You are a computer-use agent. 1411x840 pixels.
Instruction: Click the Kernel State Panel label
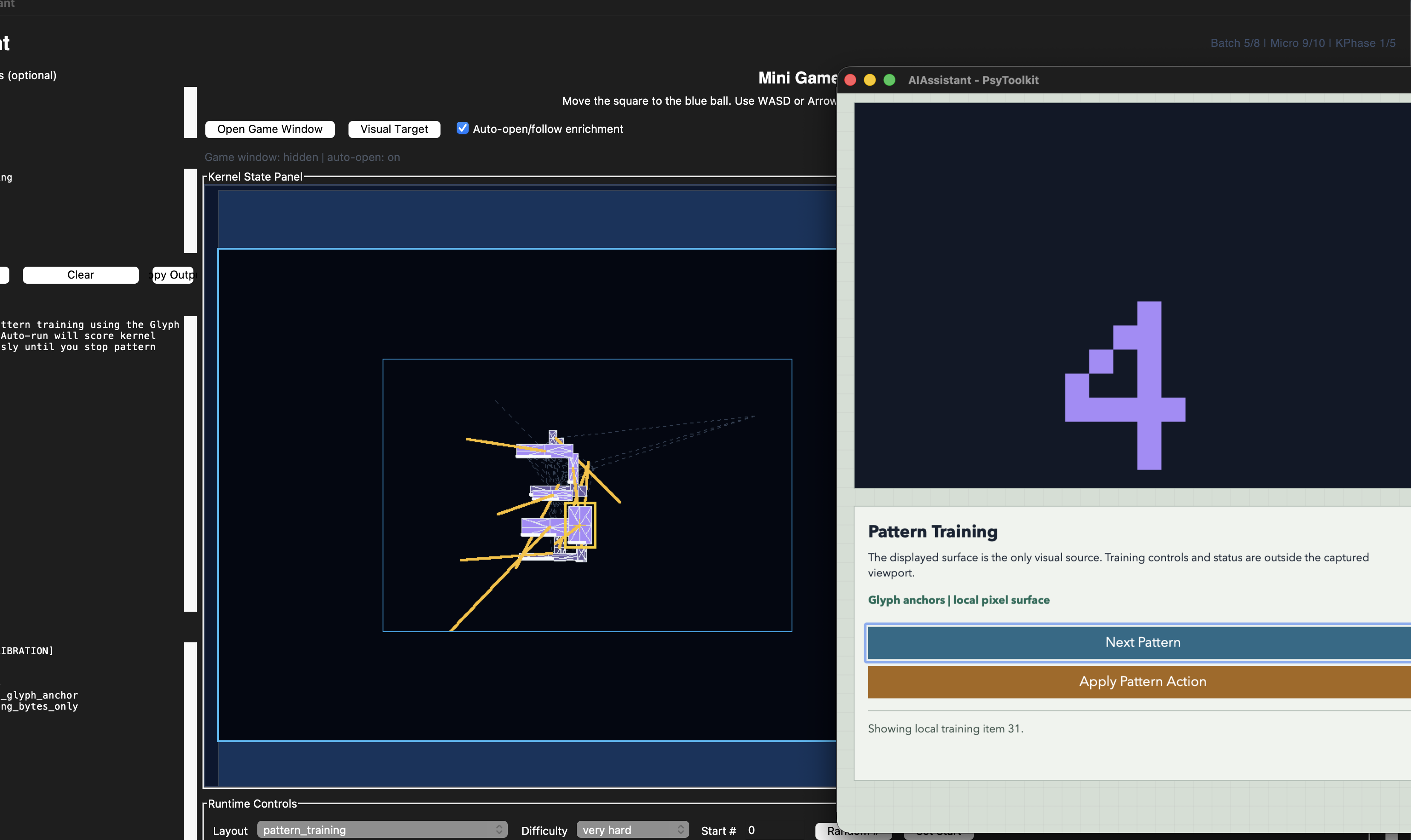[x=255, y=177]
